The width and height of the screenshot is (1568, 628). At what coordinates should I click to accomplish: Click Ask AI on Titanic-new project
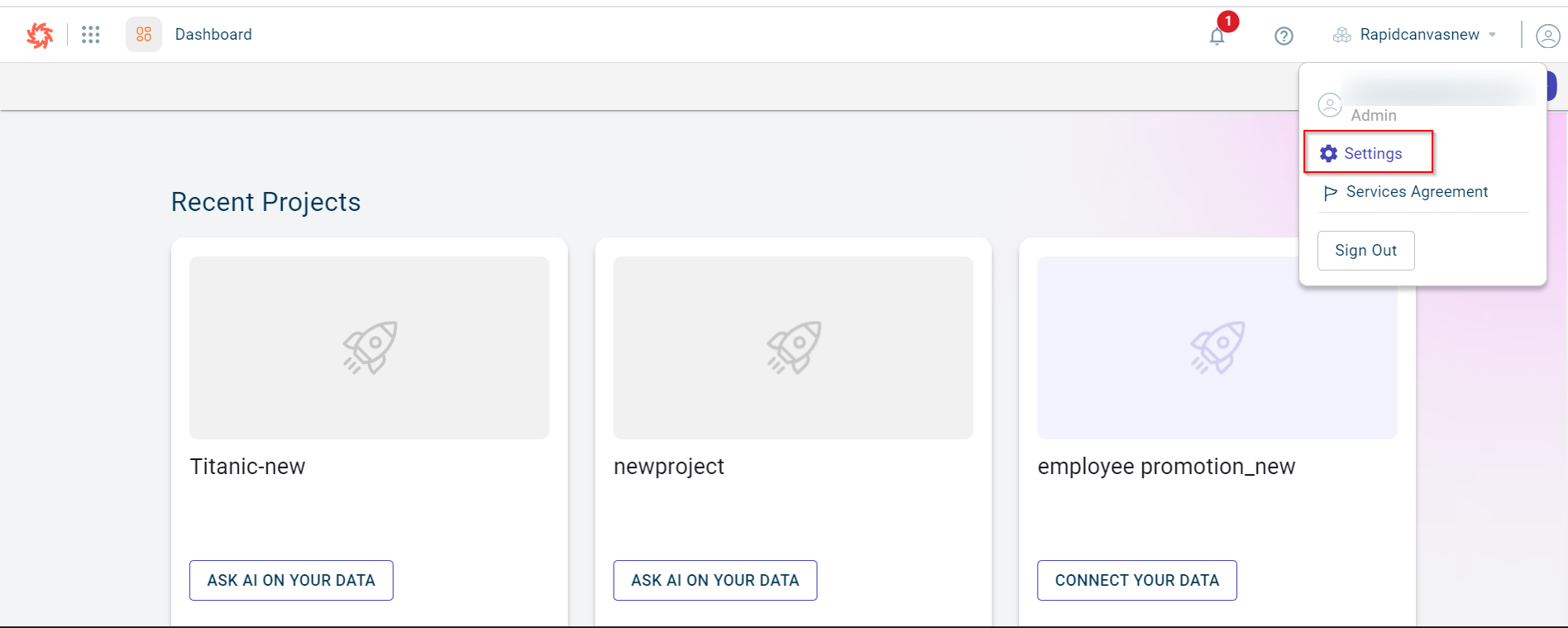tap(291, 580)
